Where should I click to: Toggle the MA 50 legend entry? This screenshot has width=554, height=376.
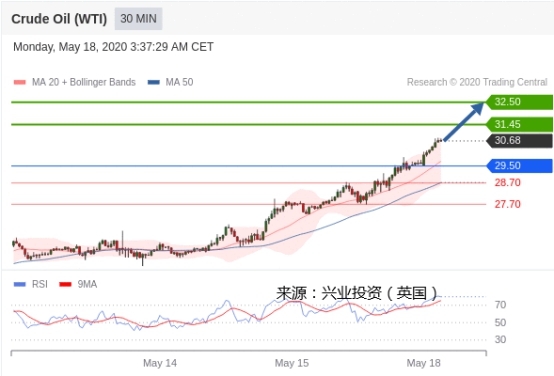click(170, 82)
